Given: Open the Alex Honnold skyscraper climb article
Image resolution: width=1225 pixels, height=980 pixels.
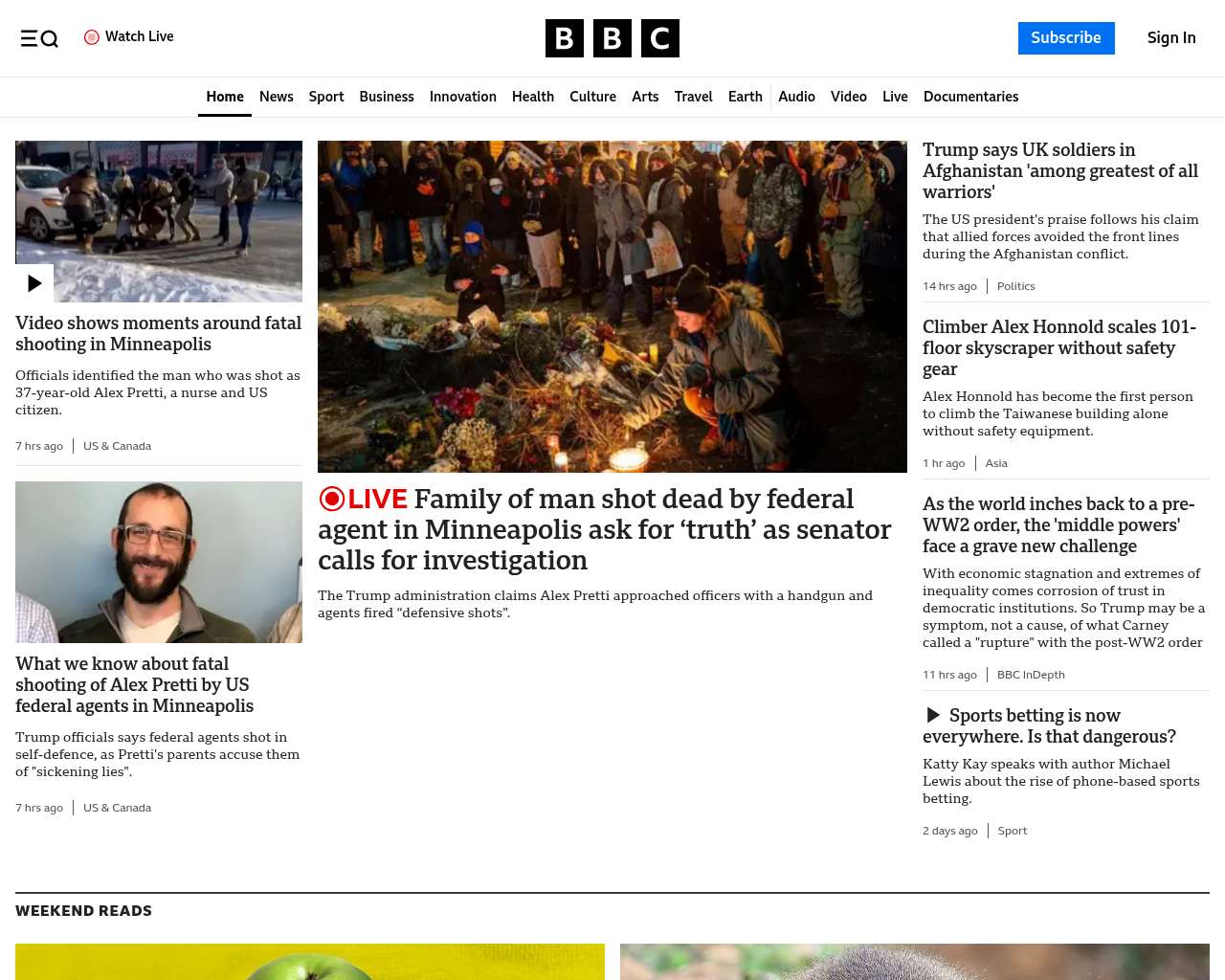Looking at the screenshot, I should (1059, 348).
